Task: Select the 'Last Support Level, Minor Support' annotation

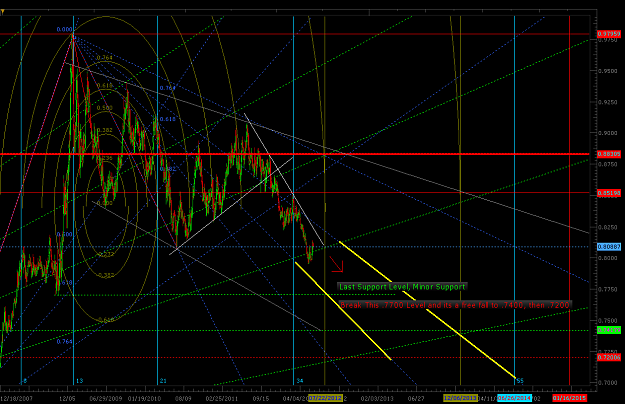Action: tap(402, 287)
